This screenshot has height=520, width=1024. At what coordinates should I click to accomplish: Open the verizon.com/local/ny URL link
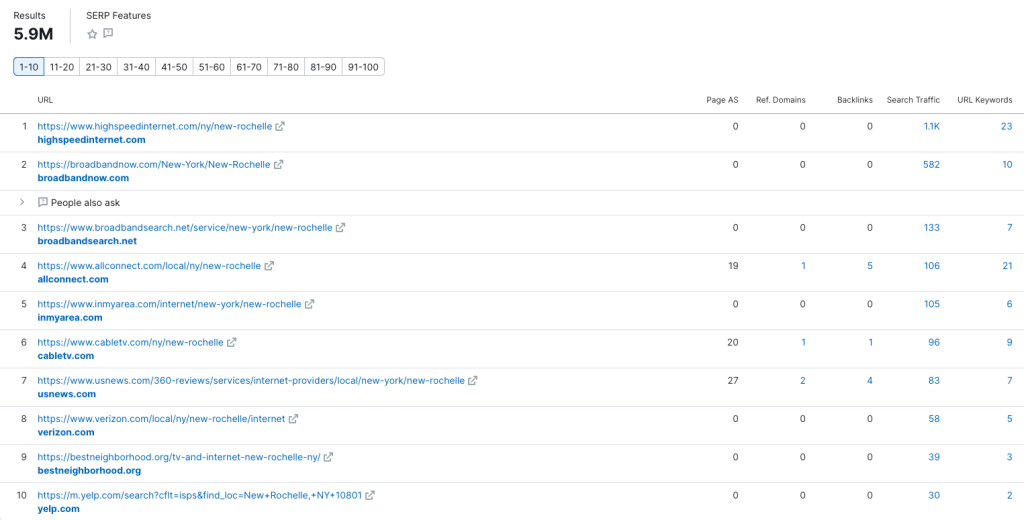pyautogui.click(x=161, y=419)
